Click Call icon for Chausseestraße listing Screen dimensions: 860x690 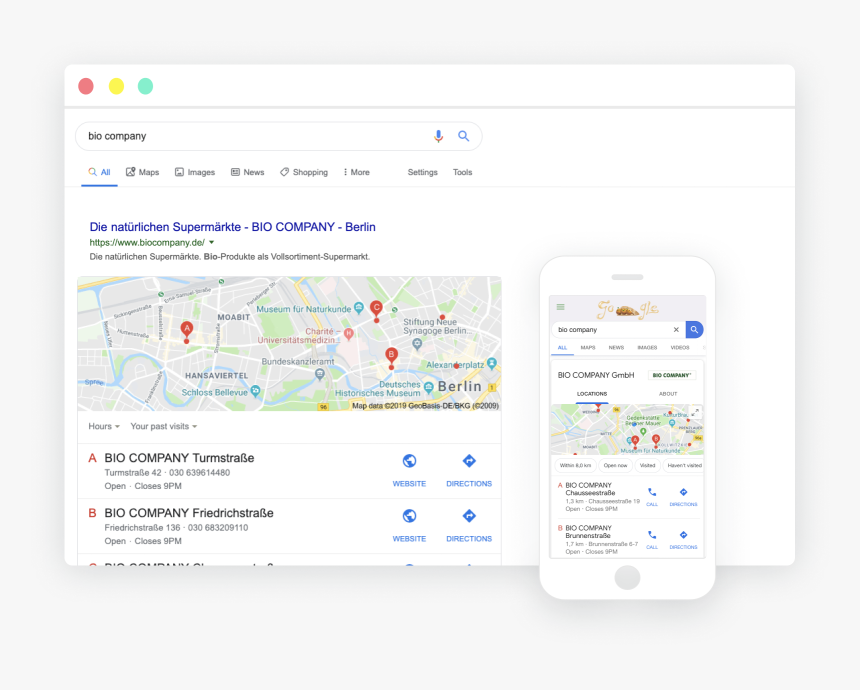[x=652, y=492]
